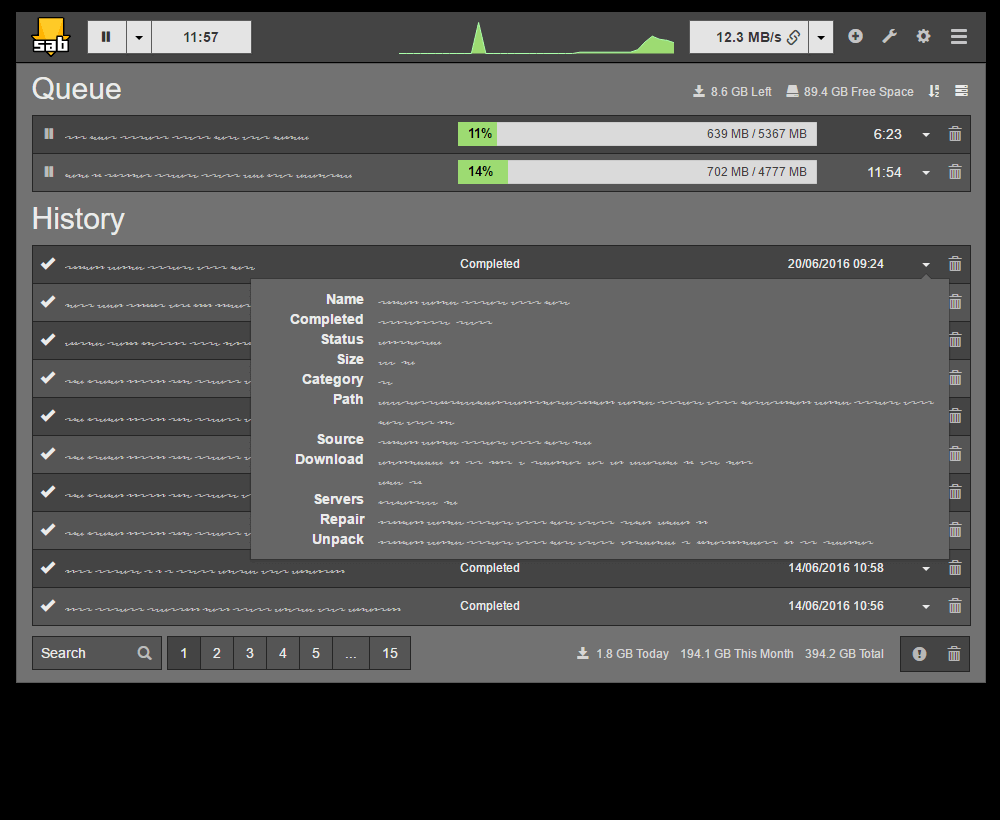Click the 12.3 MB/s speed button
Screen dimensions: 1000x820
point(749,37)
